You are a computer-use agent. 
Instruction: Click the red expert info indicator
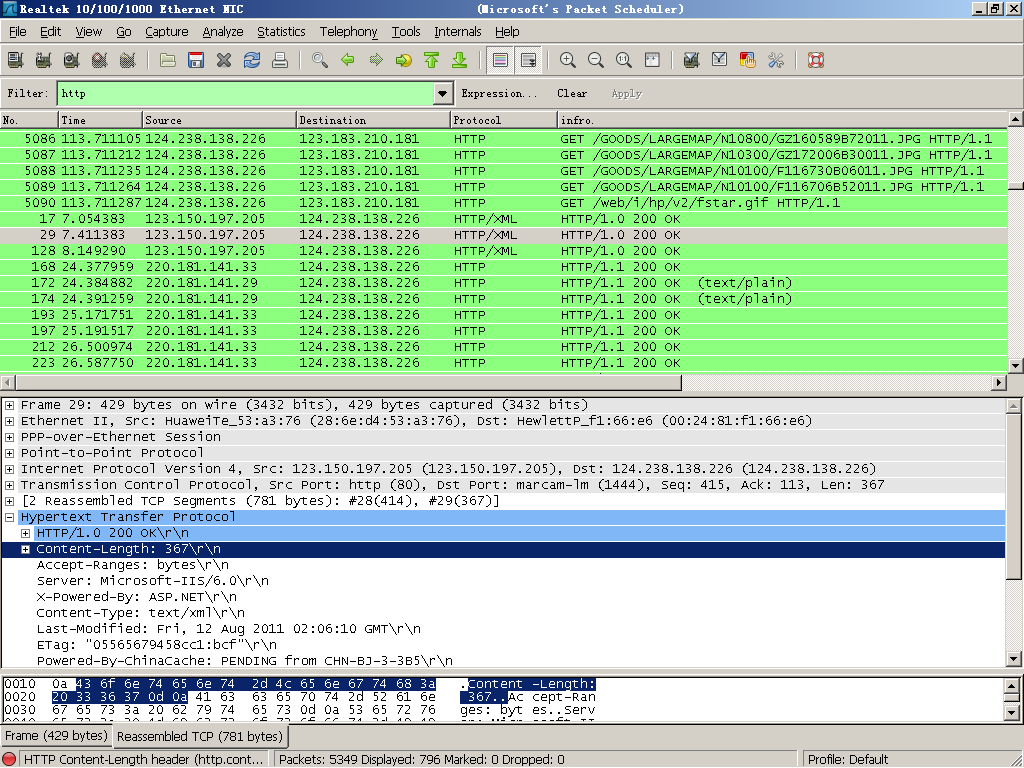(x=10, y=760)
